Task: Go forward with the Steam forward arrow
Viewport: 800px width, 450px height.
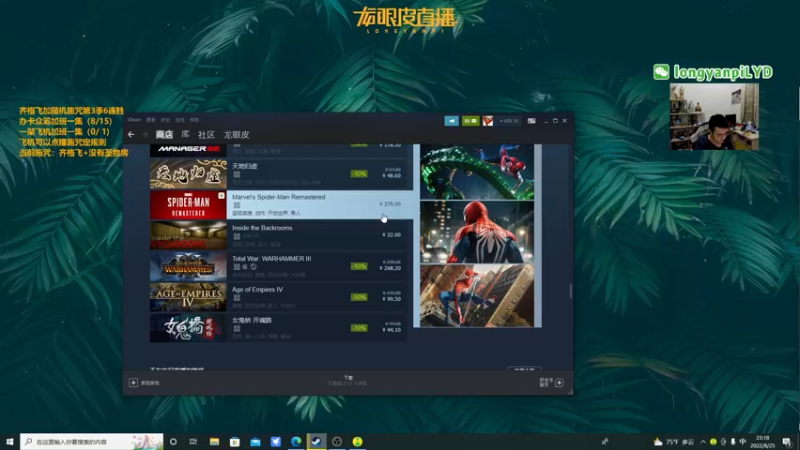Action: (145, 135)
